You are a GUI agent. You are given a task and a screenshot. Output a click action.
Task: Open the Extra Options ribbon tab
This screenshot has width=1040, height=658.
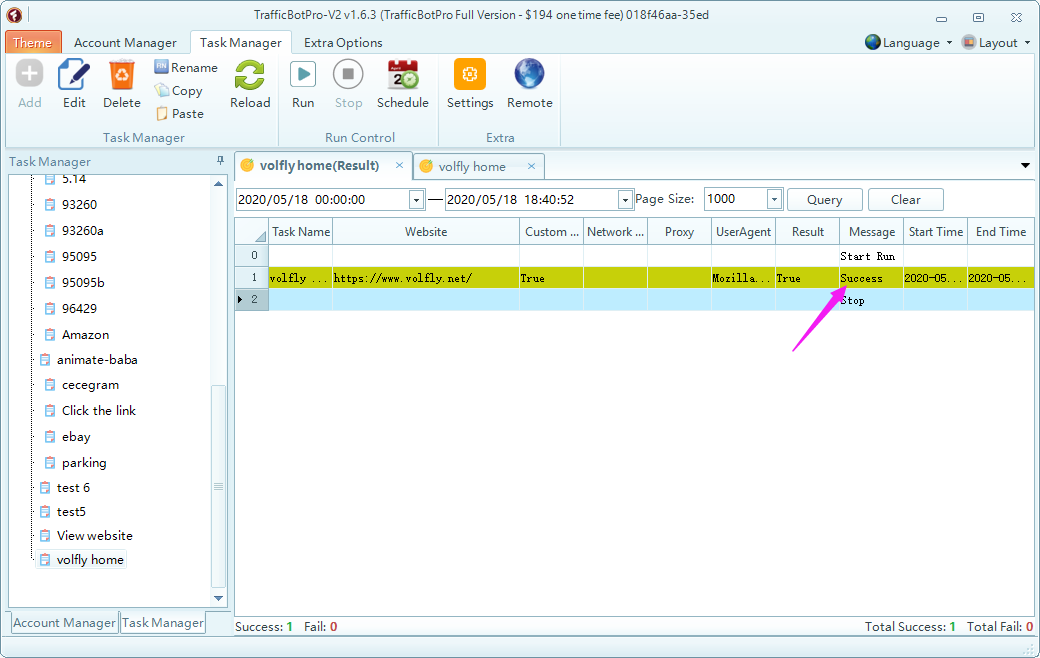click(343, 43)
